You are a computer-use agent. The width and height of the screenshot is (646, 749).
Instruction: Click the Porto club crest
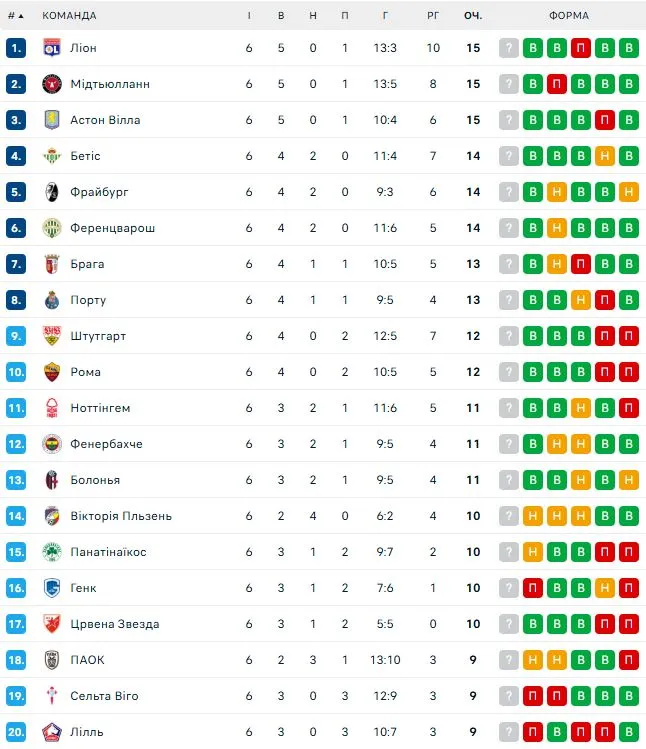coord(52,300)
